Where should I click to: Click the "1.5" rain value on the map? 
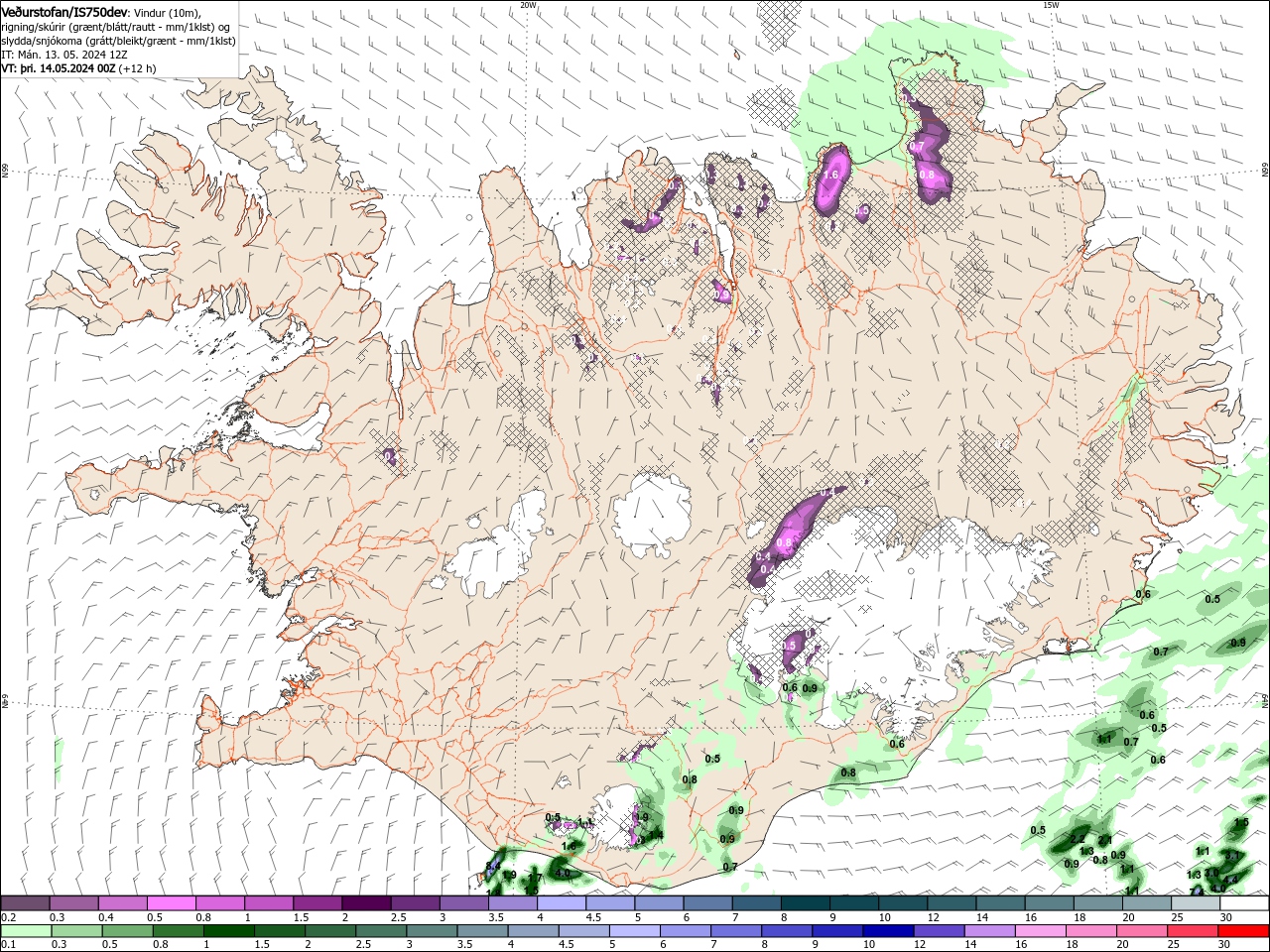pos(1241,823)
